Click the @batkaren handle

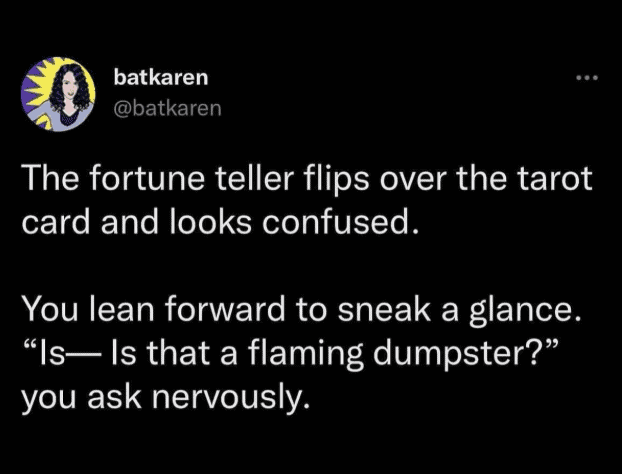point(168,105)
